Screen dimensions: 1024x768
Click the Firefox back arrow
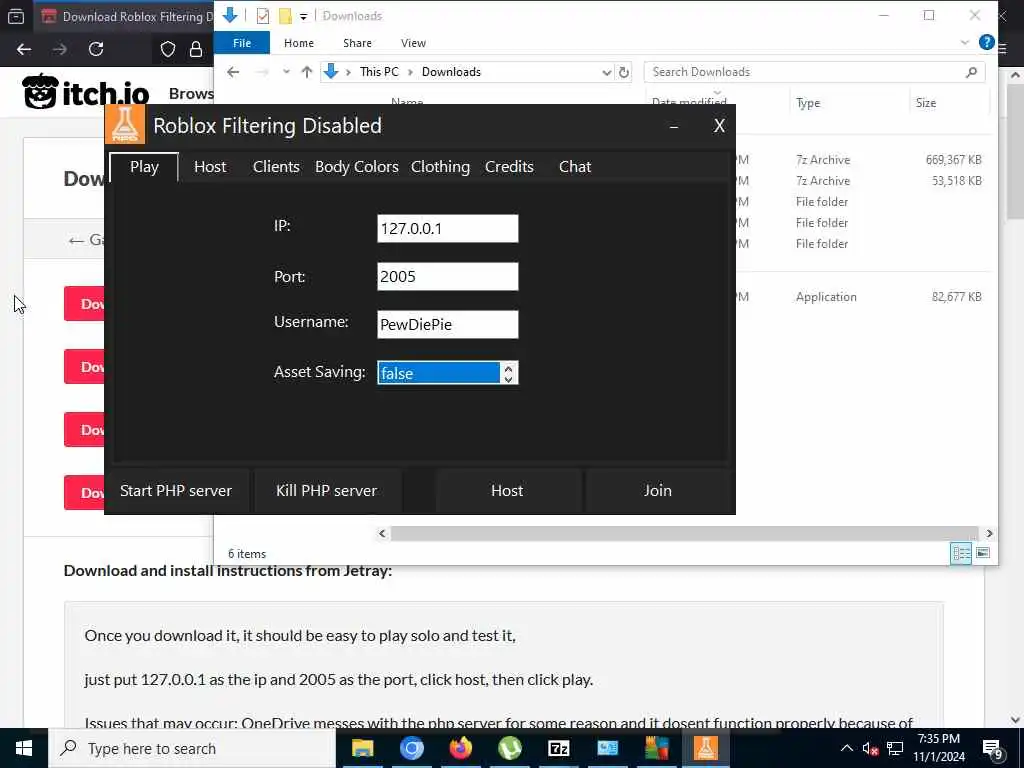point(24,49)
